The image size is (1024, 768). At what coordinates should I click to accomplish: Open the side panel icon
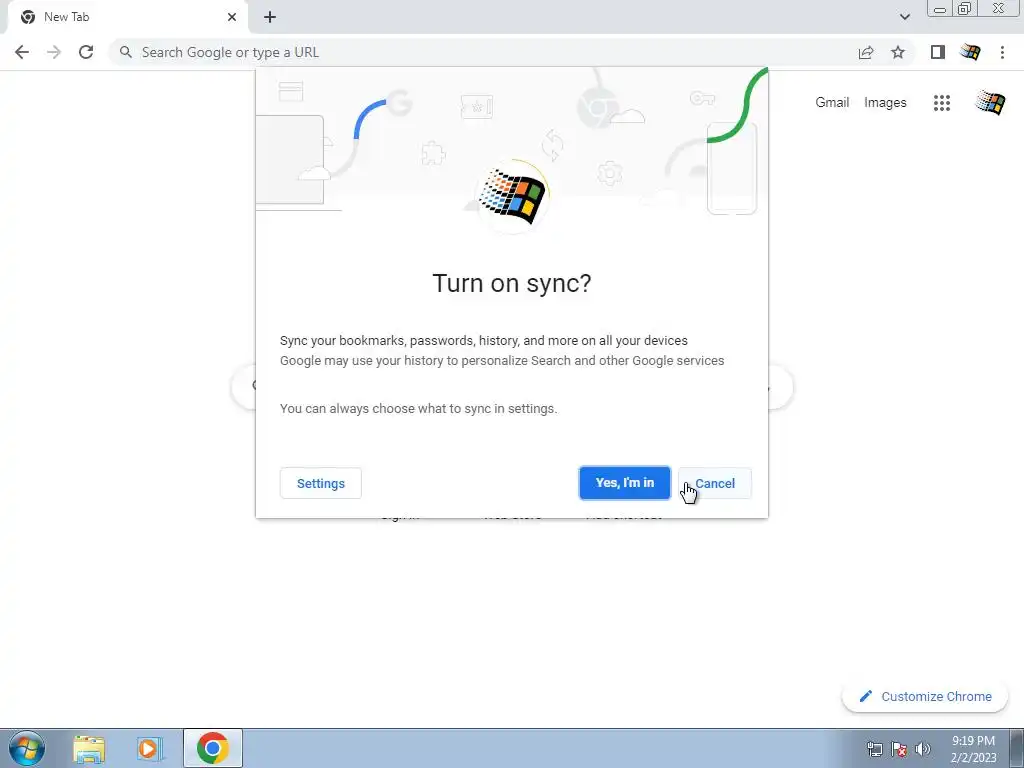(x=938, y=52)
